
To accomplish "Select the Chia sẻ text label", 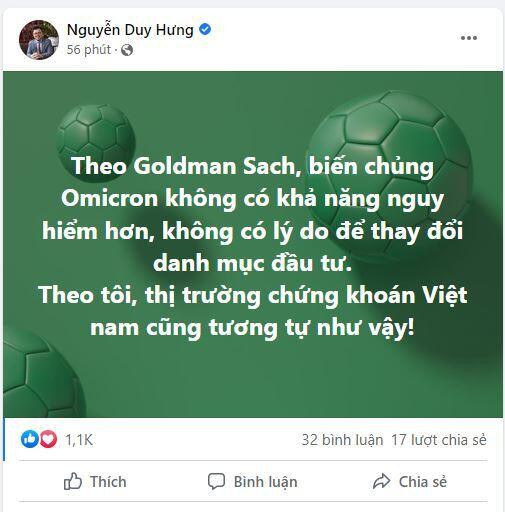I will coord(423,482).
